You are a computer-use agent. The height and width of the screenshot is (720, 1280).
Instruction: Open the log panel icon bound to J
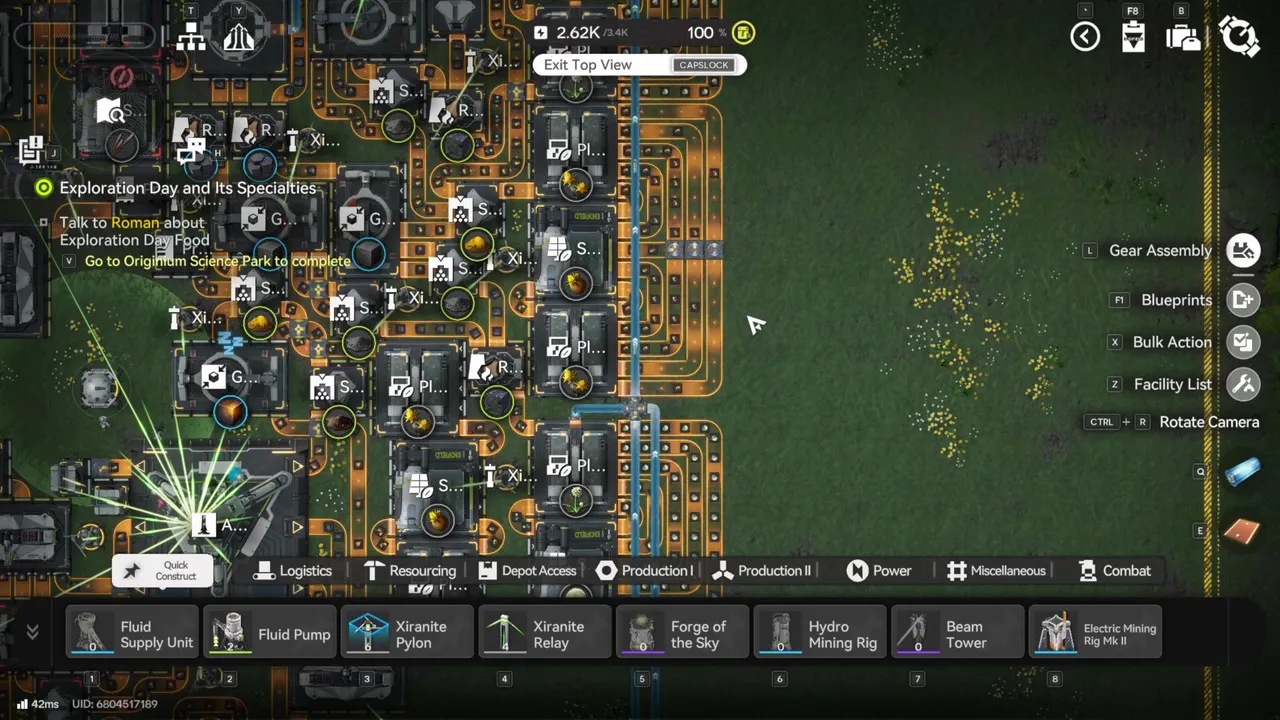[30, 150]
